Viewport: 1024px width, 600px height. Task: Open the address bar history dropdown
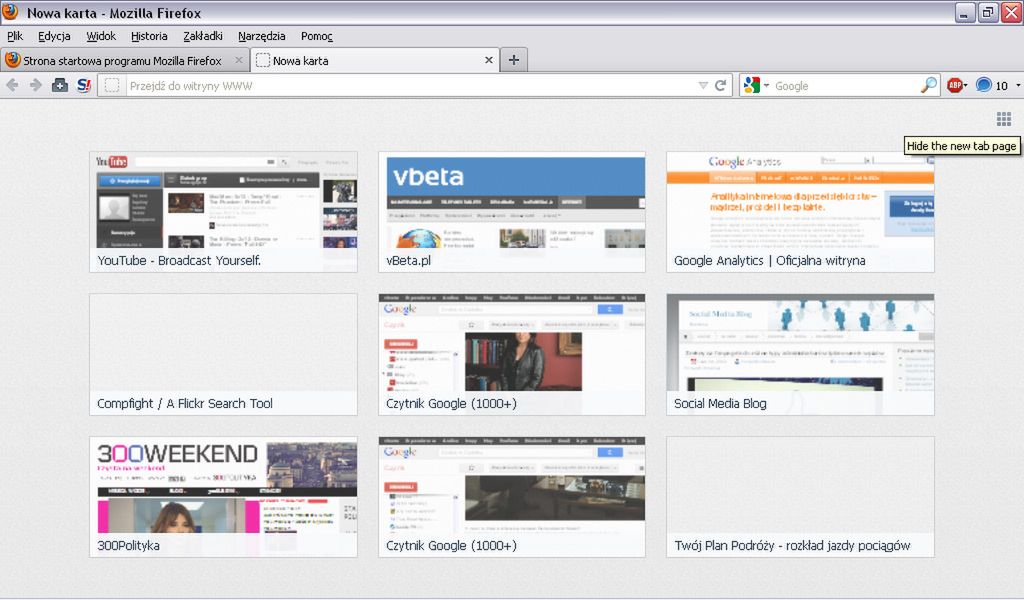tap(703, 86)
